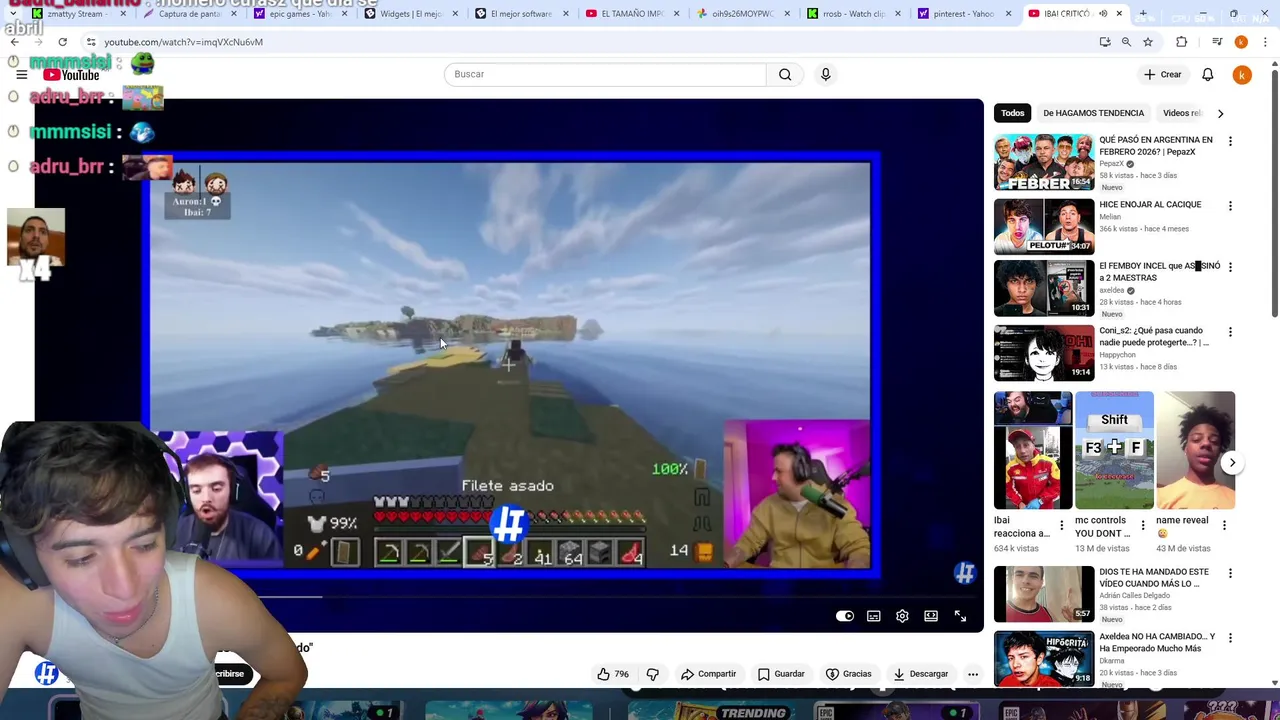Screen dimensions: 1280x720
Task: Turn on subtitles in the player
Action: [x=874, y=616]
